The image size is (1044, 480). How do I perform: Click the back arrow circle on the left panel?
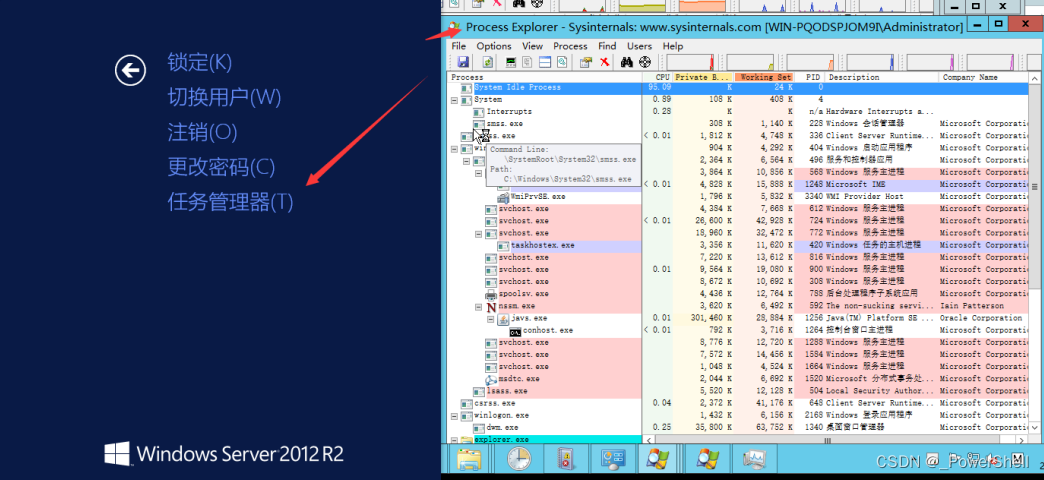pyautogui.click(x=130, y=70)
